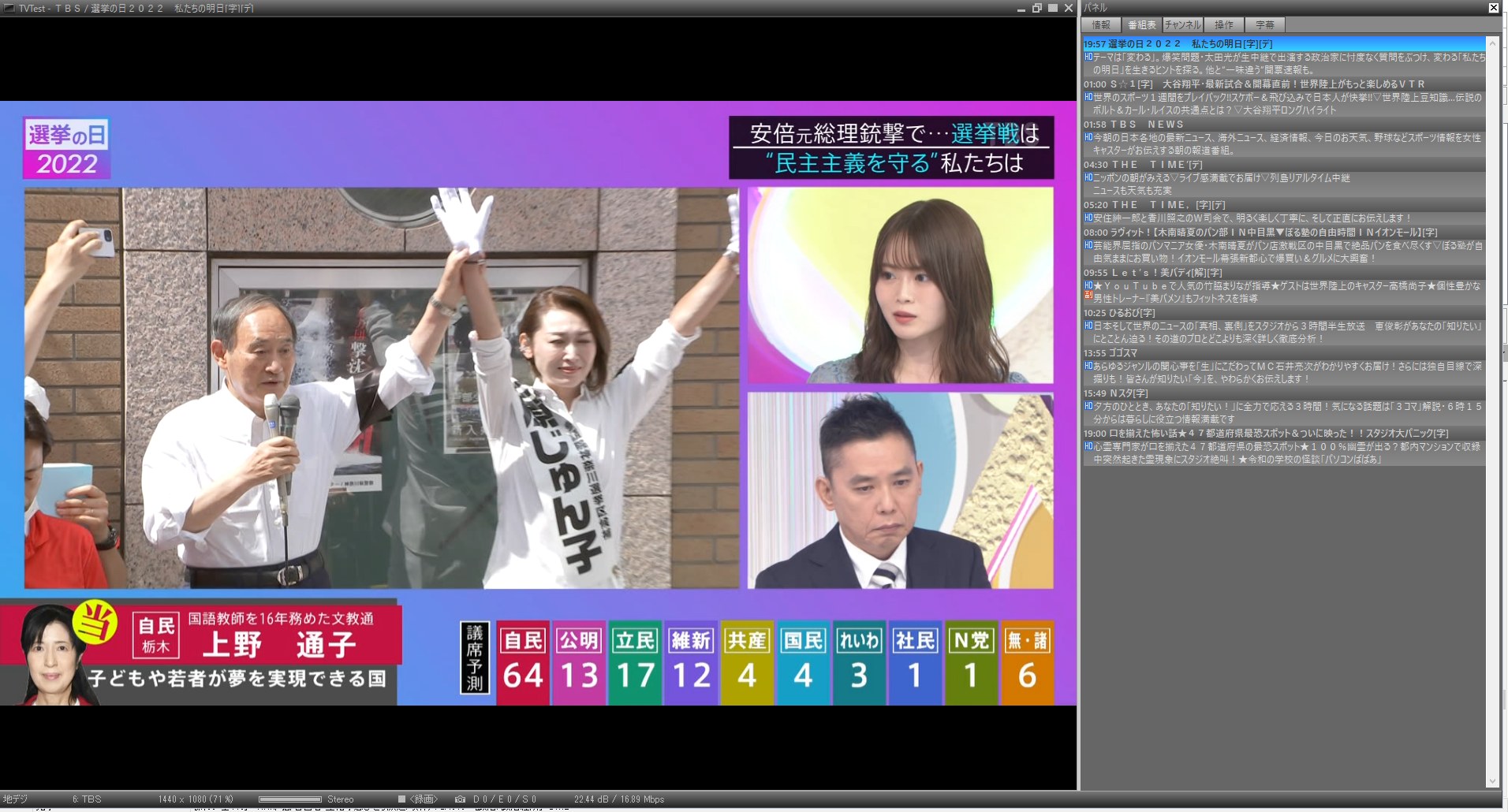1508x812 pixels.
Task: Click the stop square beside <録画>
Action: [x=401, y=799]
